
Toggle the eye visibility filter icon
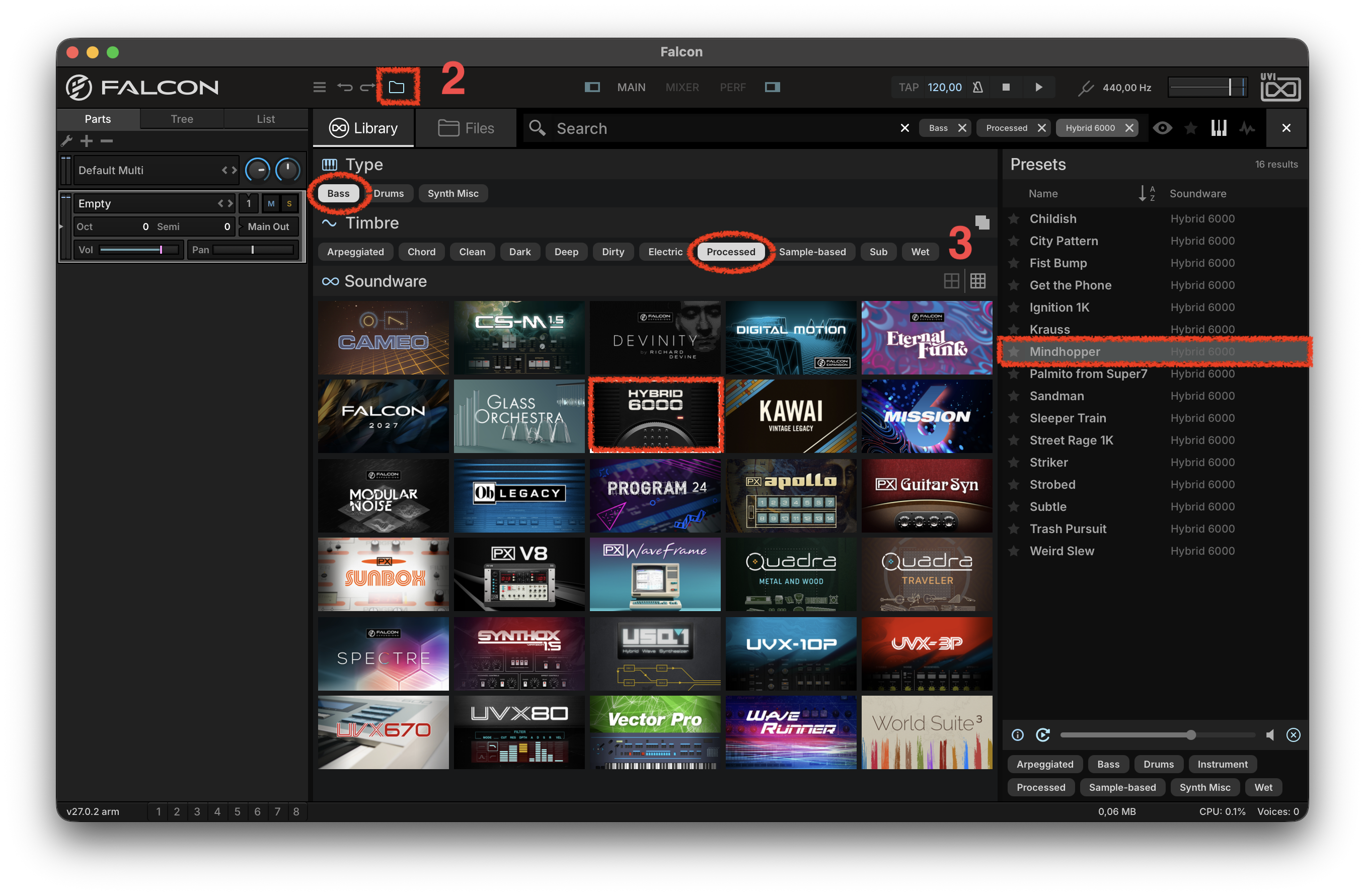tap(1162, 128)
